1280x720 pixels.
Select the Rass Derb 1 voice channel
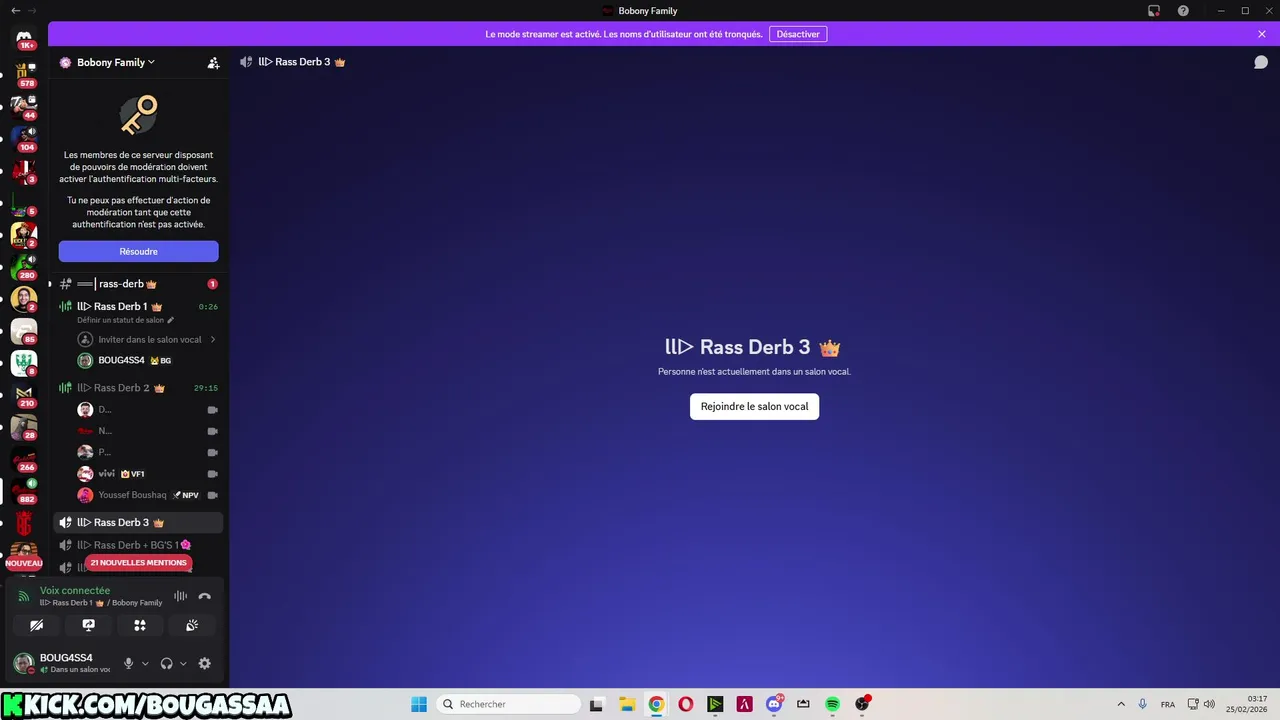tap(138, 307)
